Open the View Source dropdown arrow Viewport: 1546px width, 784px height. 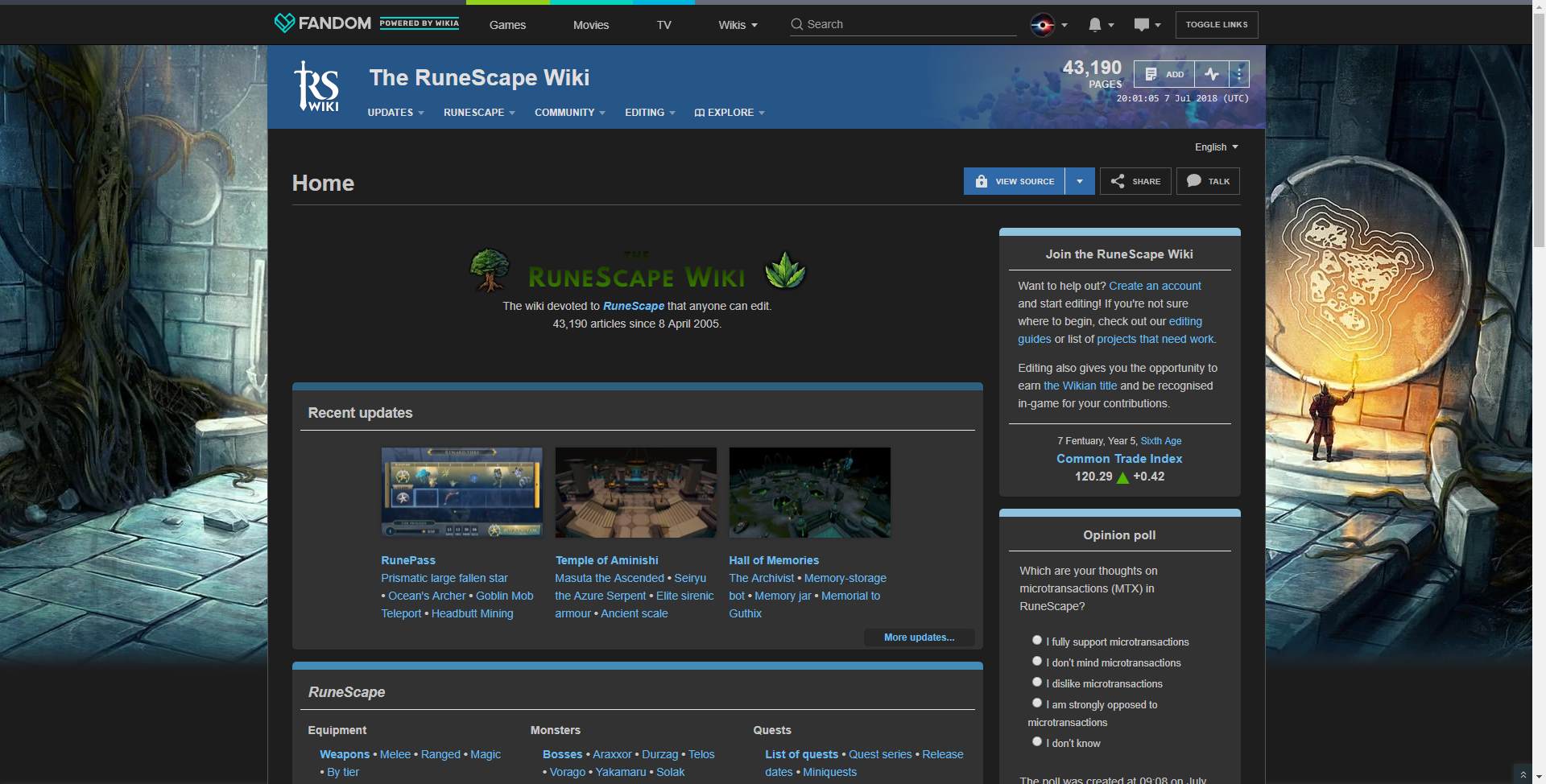(1080, 181)
